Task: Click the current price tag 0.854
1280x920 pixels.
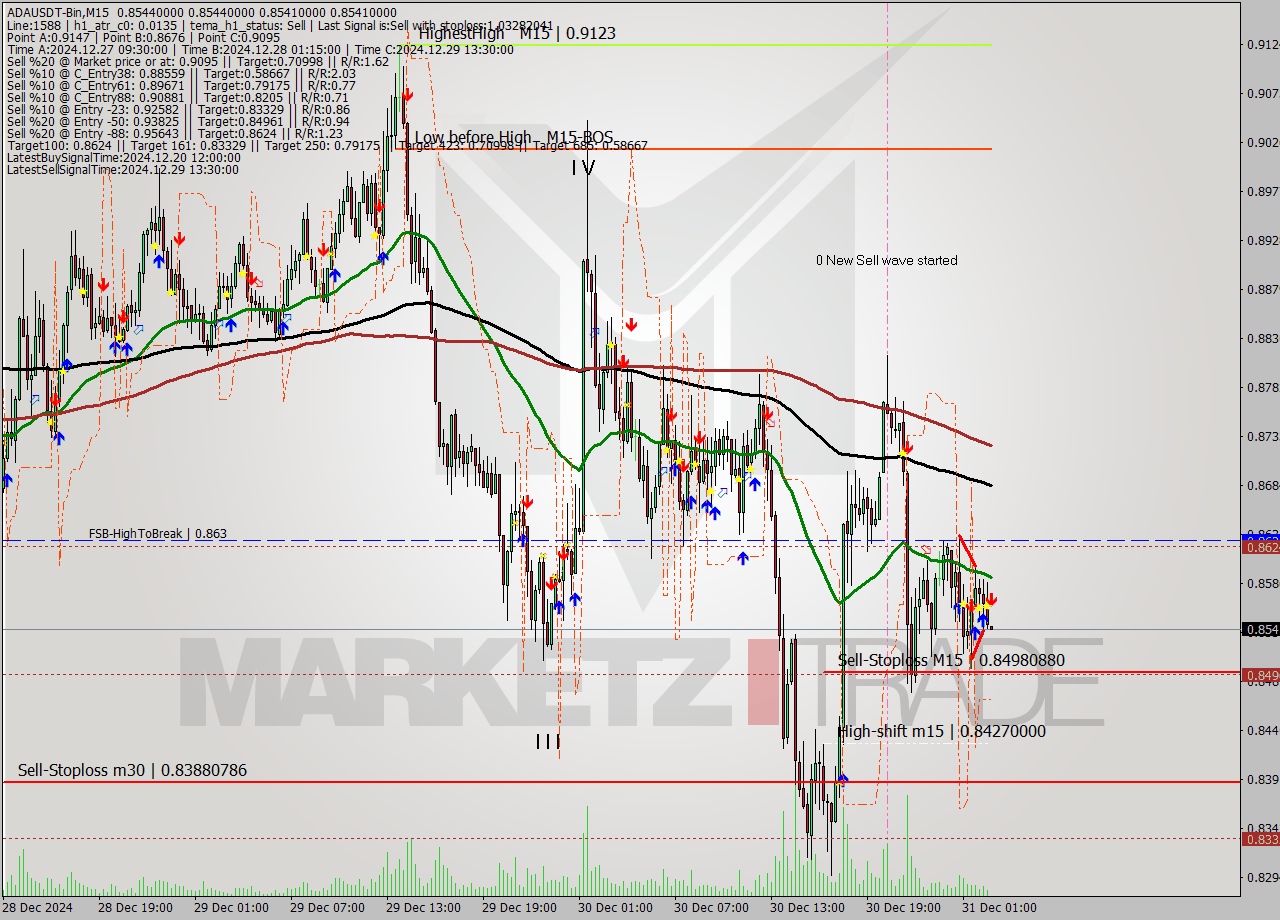Action: click(1260, 629)
